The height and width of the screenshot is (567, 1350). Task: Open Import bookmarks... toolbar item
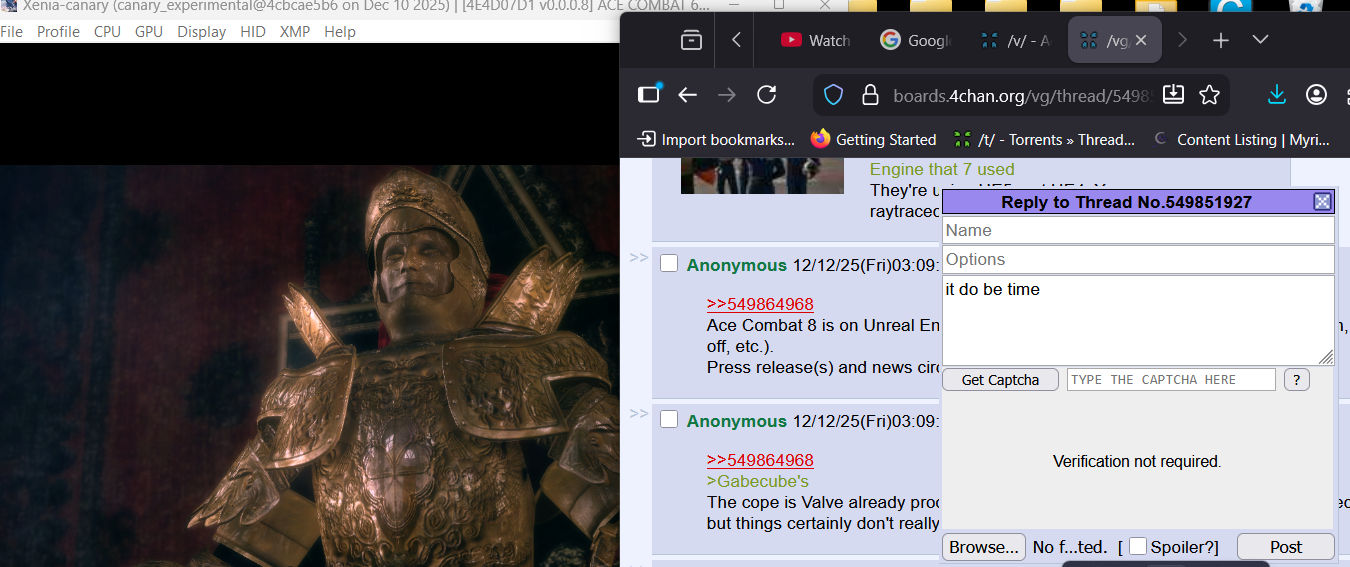pyautogui.click(x=717, y=139)
